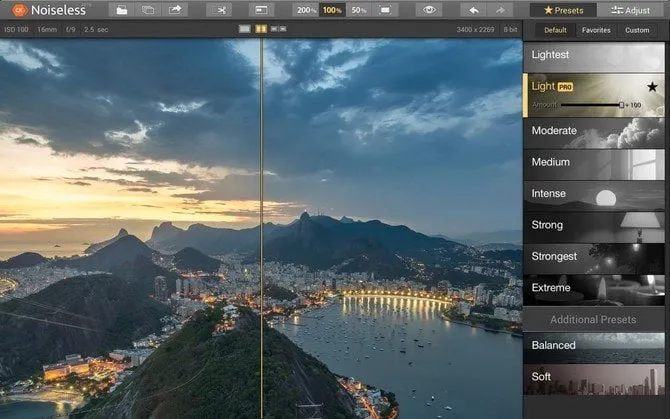The height and width of the screenshot is (419, 670).
Task: Click the fit-to-screen icon next to 50%
Action: click(387, 10)
